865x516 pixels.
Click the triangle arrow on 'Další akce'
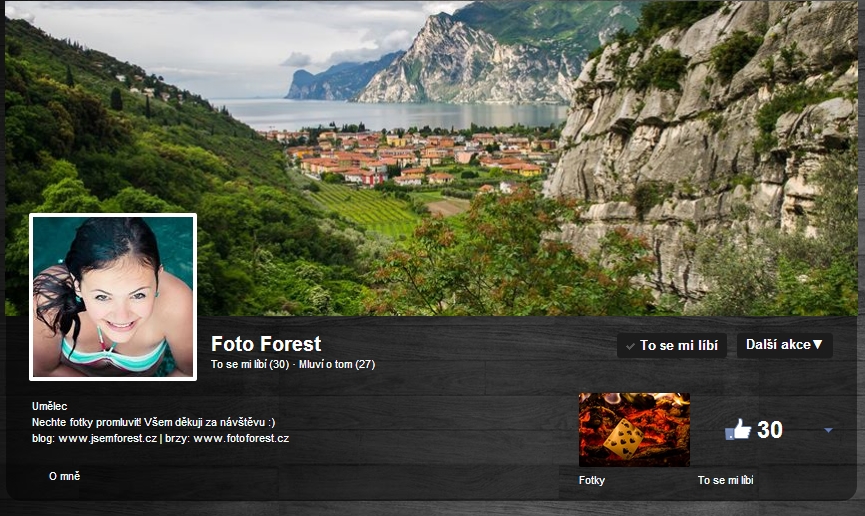point(818,344)
